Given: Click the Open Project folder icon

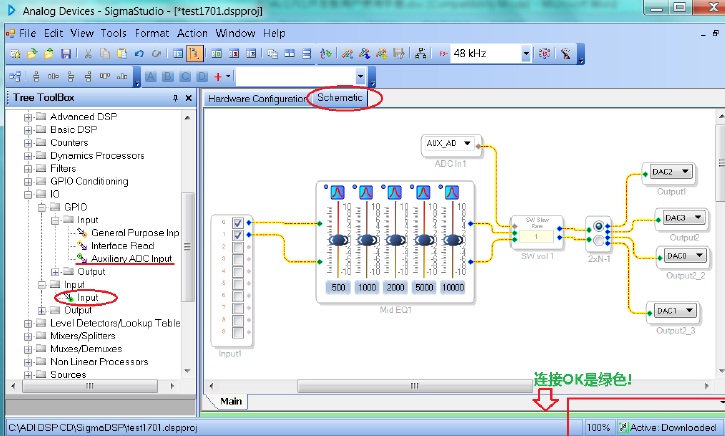Looking at the screenshot, I should (x=31, y=54).
